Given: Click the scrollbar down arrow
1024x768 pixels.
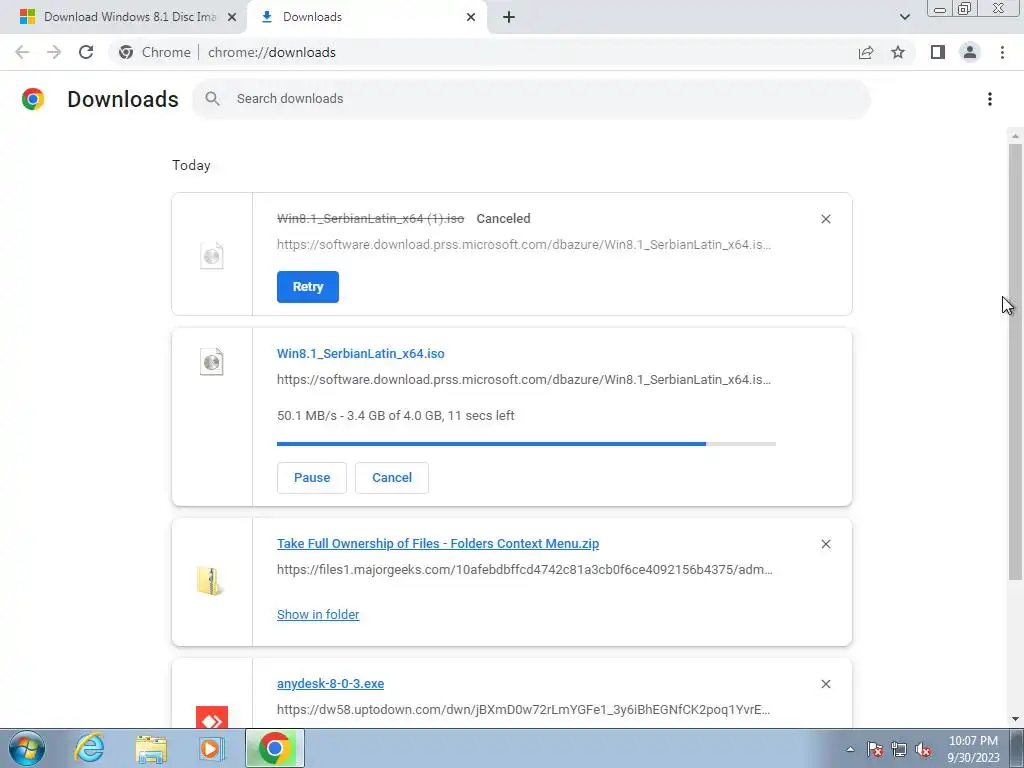Looking at the screenshot, I should (1015, 719).
